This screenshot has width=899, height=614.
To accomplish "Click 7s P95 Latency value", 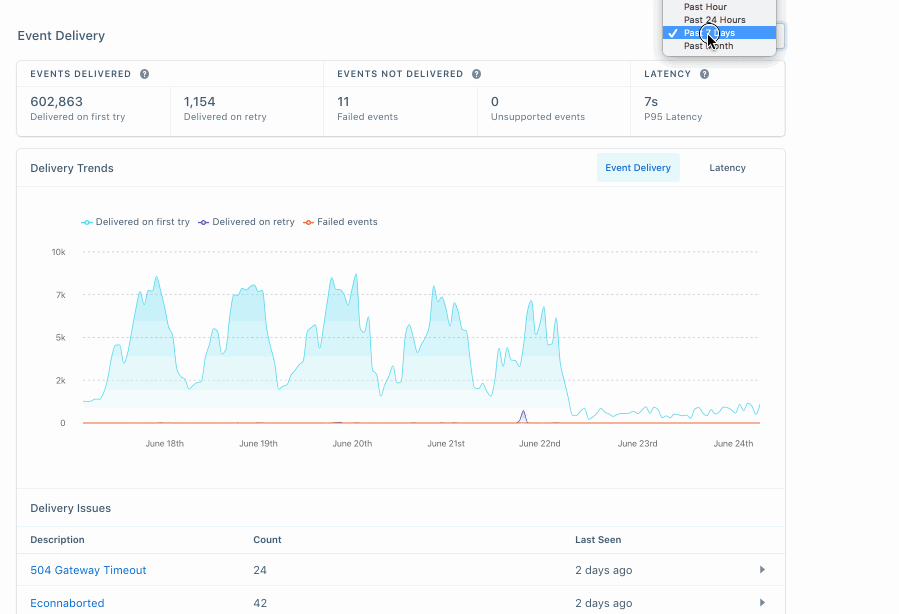I will (651, 101).
